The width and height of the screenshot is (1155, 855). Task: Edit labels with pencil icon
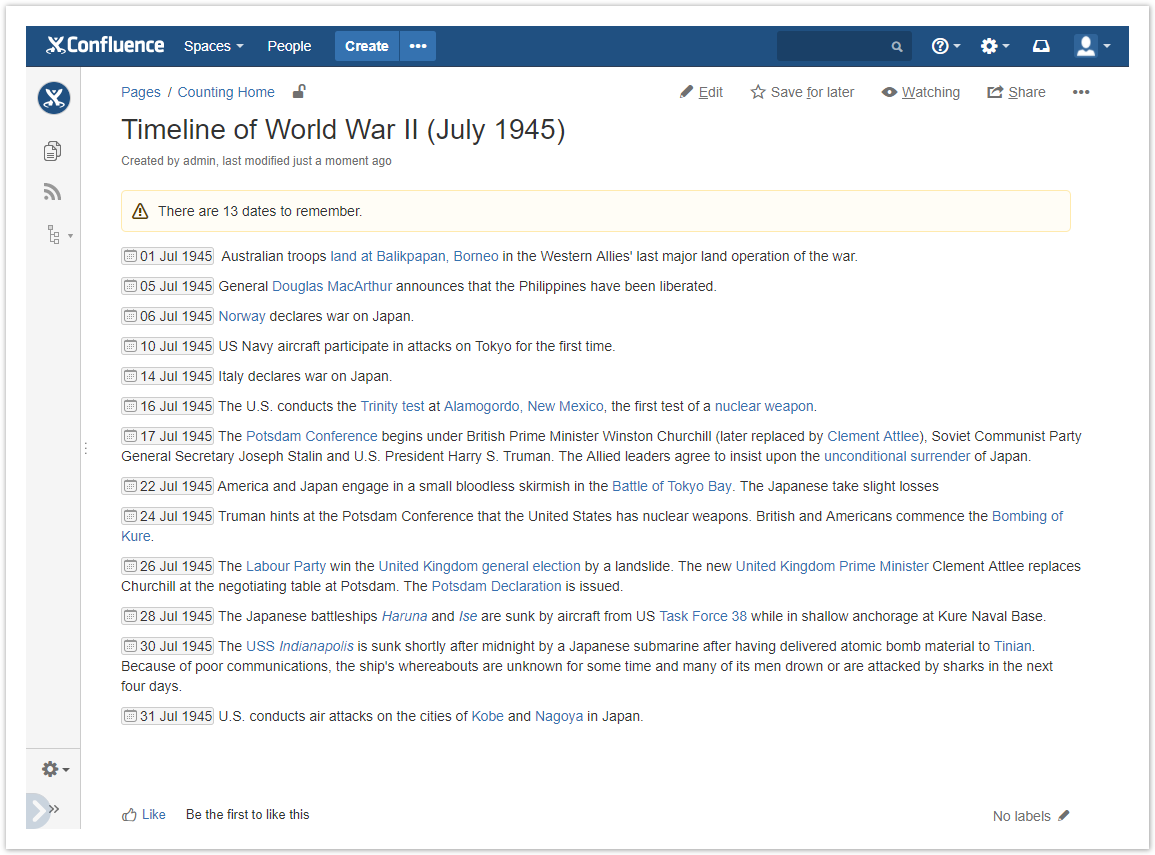pyautogui.click(x=1064, y=816)
